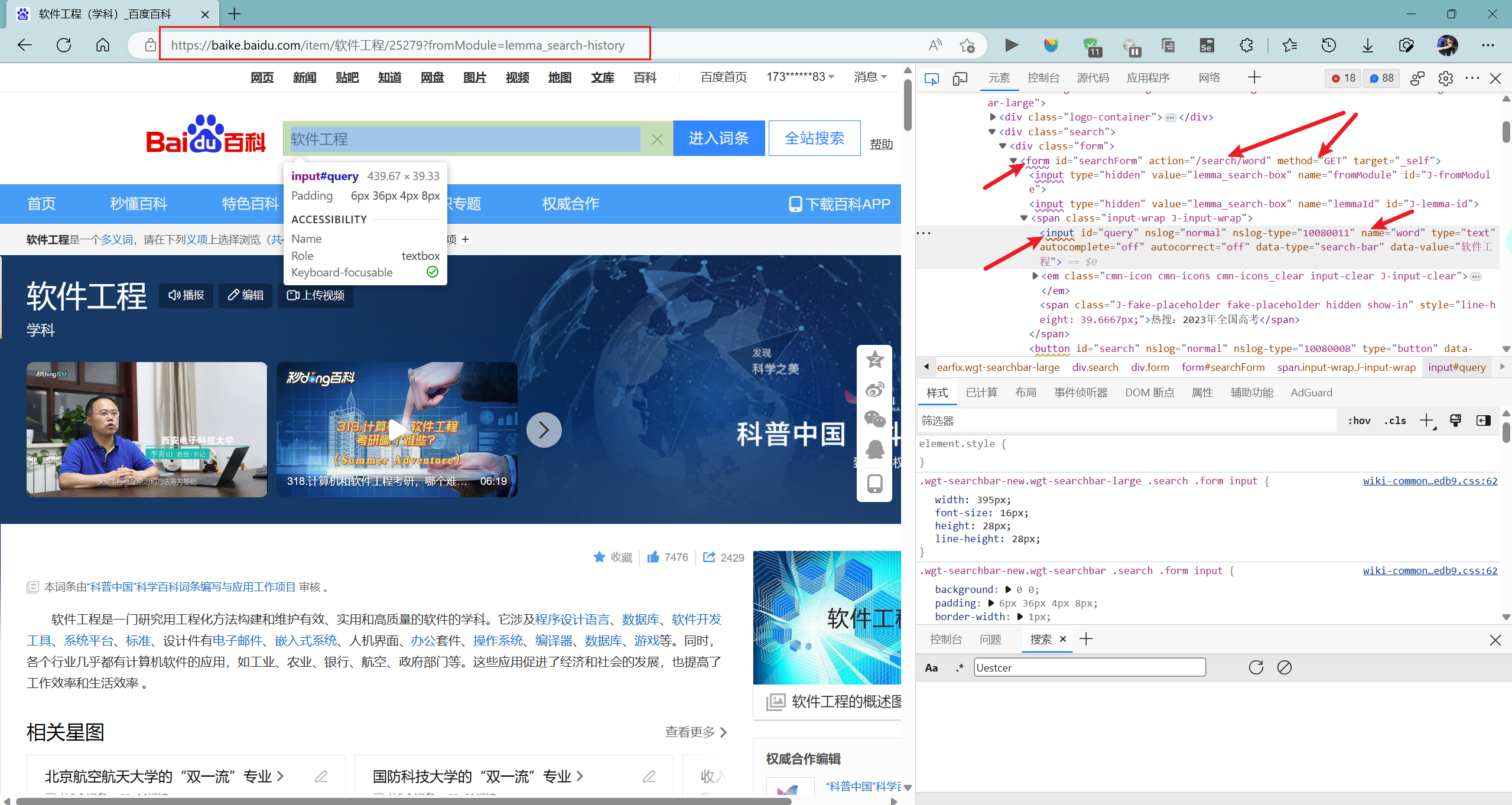1512x805 pixels.
Task: Open 消息 dropdown in top bar
Action: (x=870, y=77)
